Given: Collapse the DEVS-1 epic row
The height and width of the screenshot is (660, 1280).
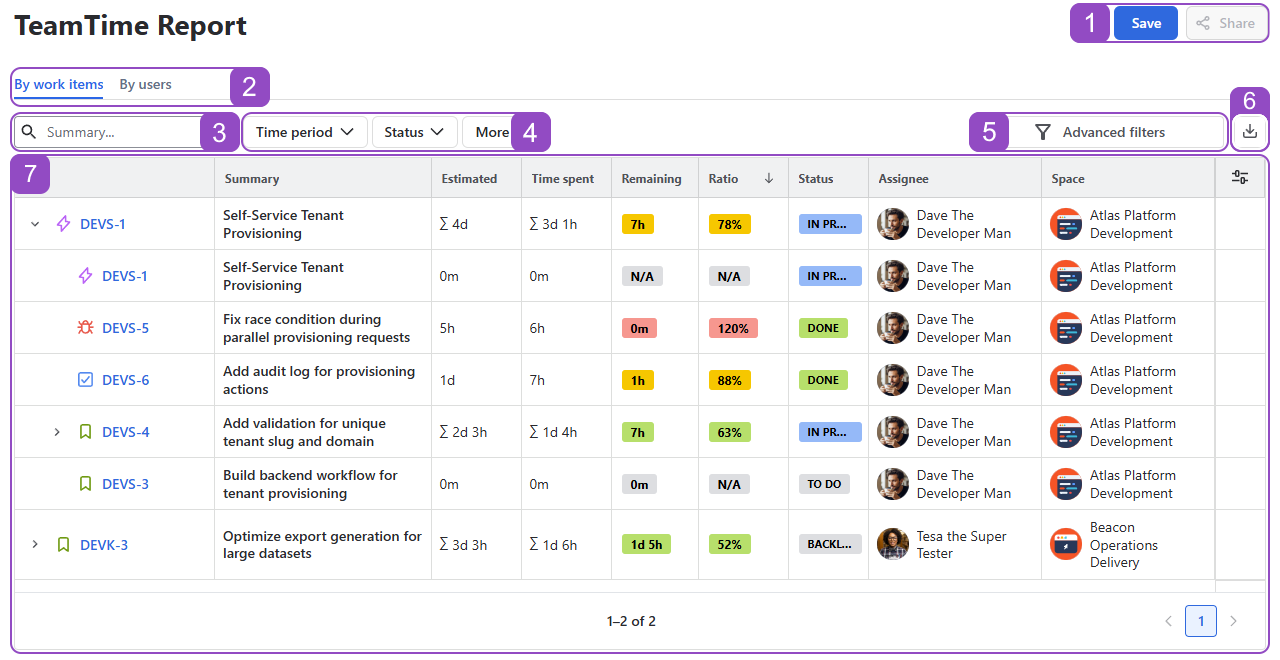Looking at the screenshot, I should [x=35, y=224].
